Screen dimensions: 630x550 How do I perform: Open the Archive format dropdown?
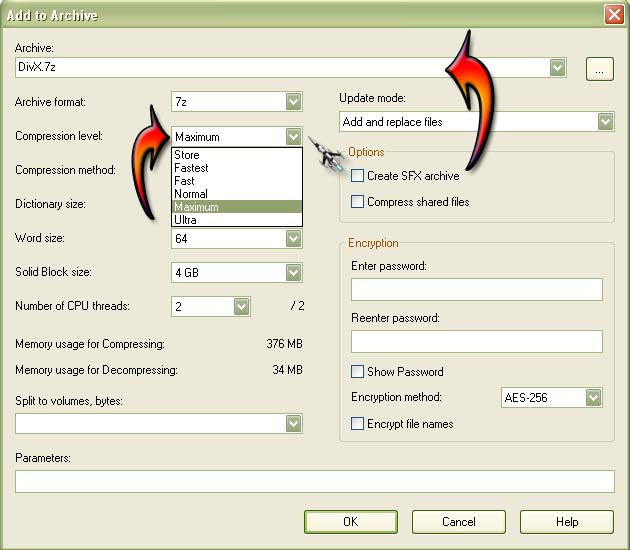(292, 102)
